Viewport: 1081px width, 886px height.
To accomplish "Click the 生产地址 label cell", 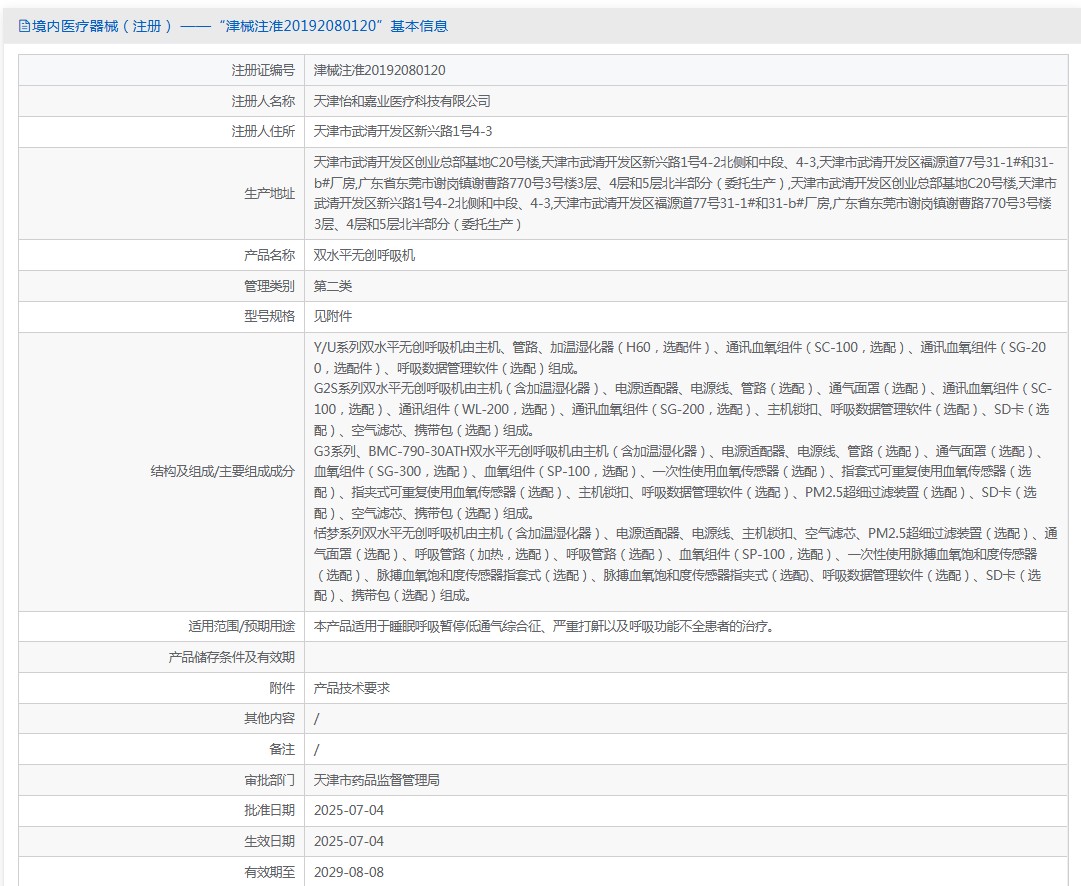I will [161, 194].
